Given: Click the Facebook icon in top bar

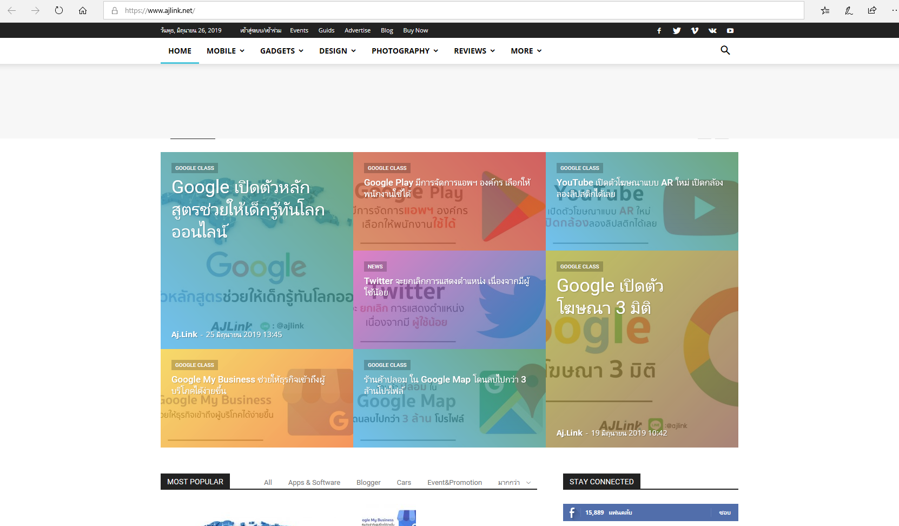Looking at the screenshot, I should click(659, 31).
